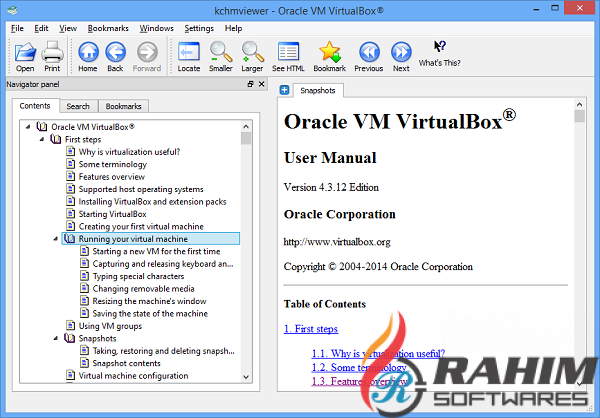The width and height of the screenshot is (600, 418).
Task: Select 'Starting VirtualBox' tree item
Action: (112, 214)
